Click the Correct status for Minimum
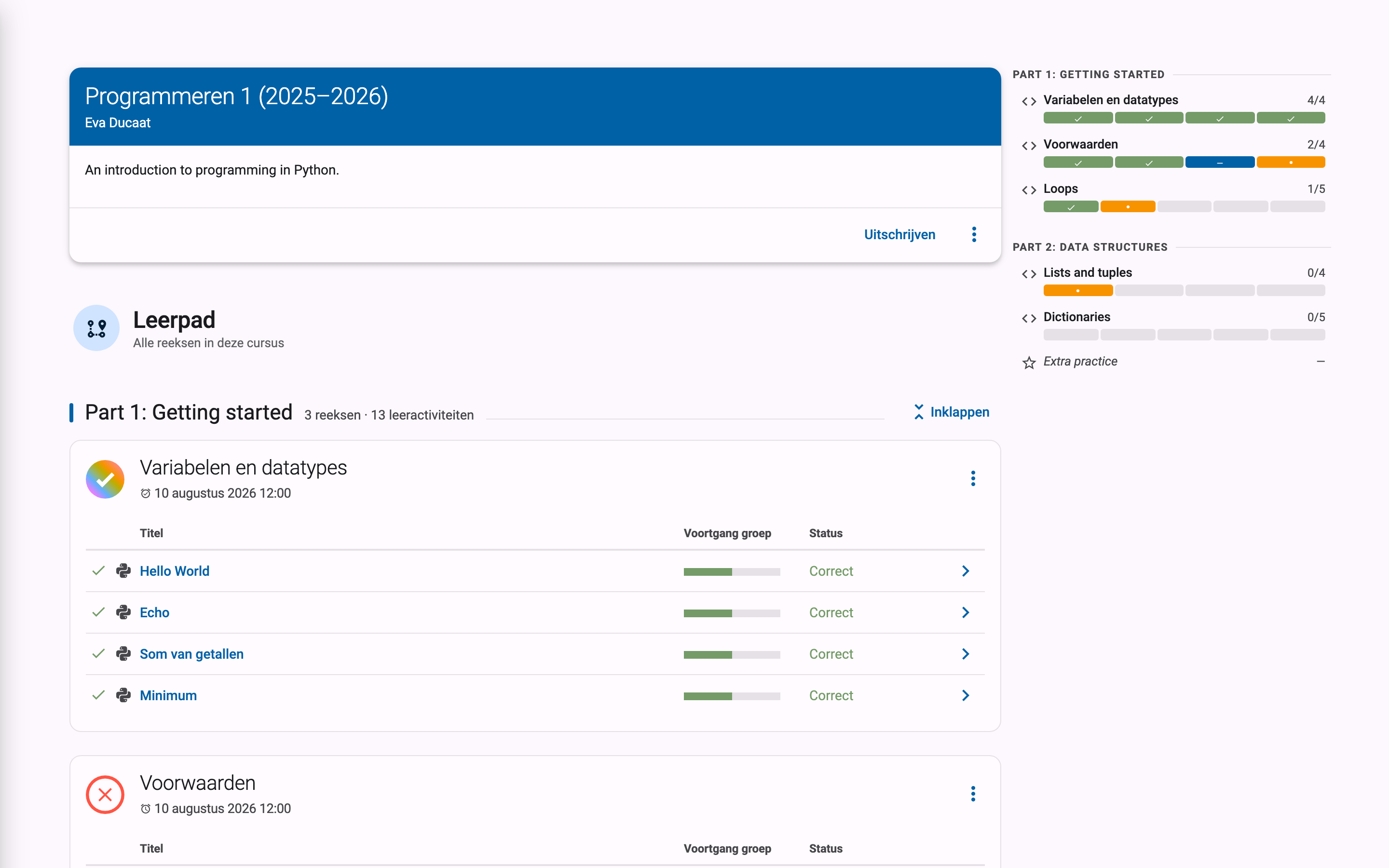This screenshot has height=868, width=1389. (x=831, y=695)
